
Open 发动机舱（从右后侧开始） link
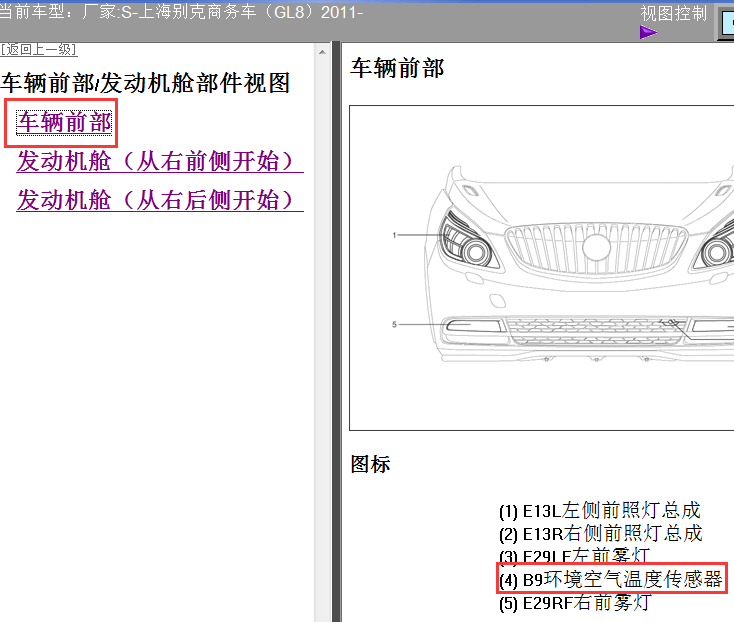[x=160, y=200]
